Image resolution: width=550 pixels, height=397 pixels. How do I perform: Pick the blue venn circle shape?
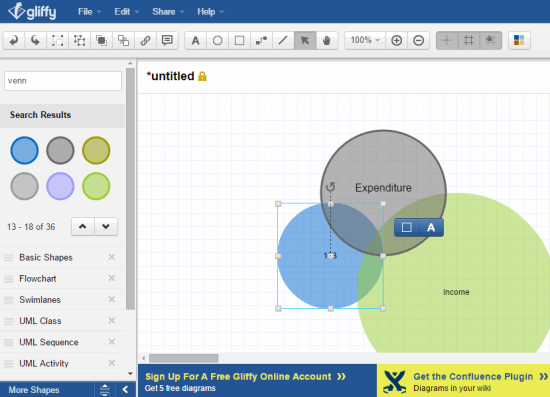pyautogui.click(x=25, y=150)
